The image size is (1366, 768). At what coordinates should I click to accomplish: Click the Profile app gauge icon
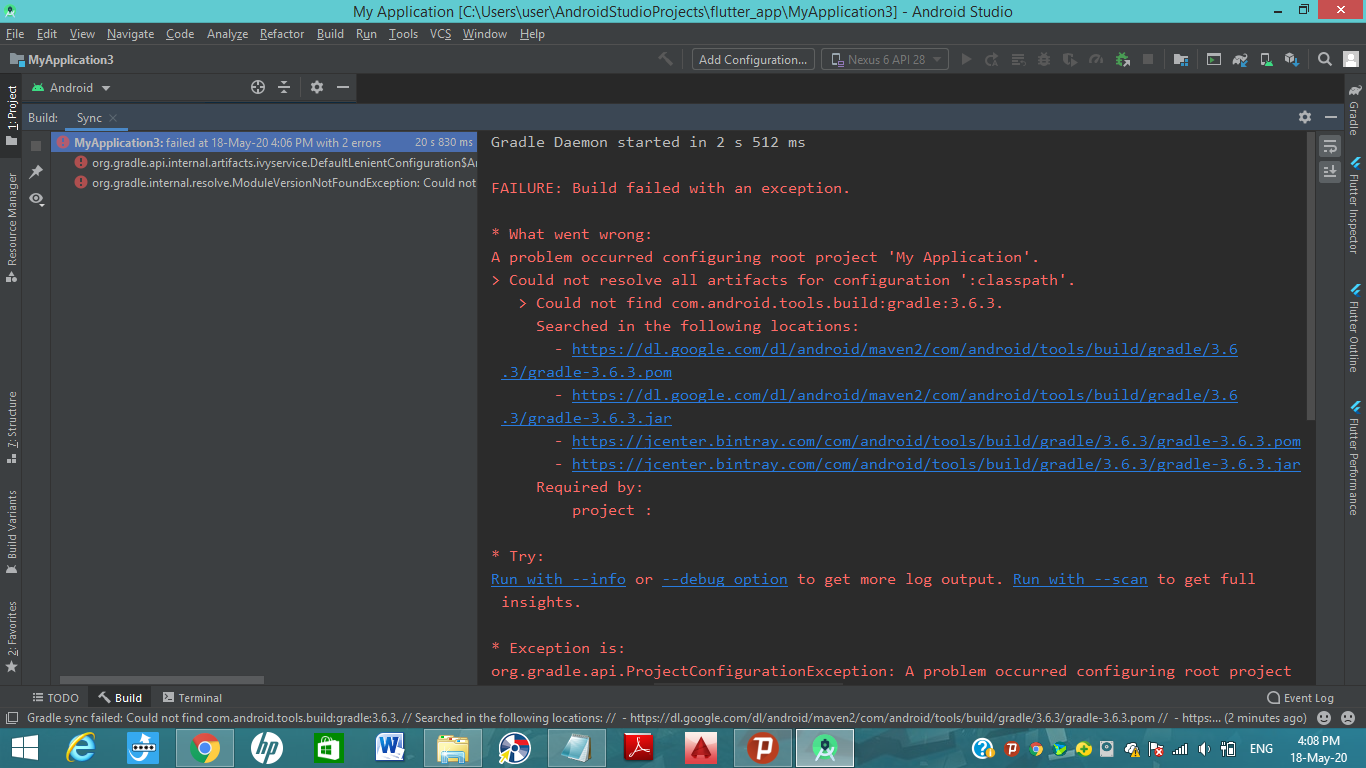[1096, 59]
